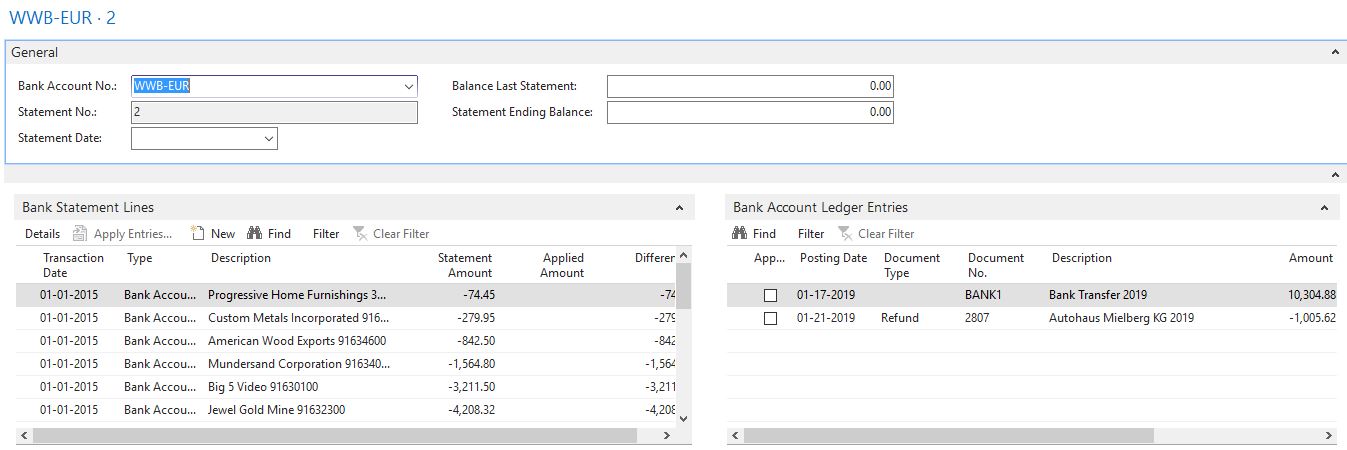Open Details menu in Bank Statement Lines
This screenshot has width=1347, height=450.
(x=42, y=234)
